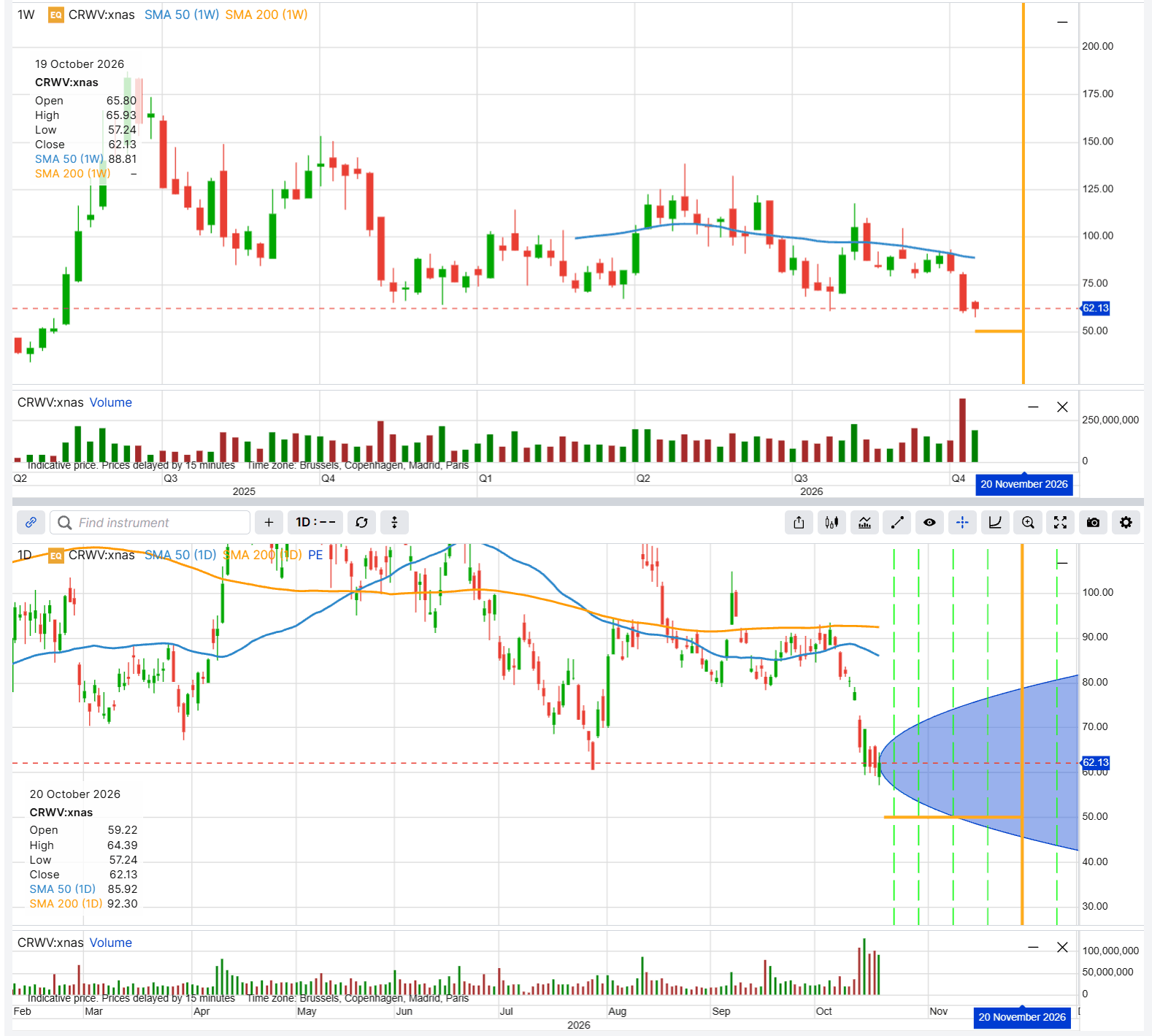Close the weekly volume panel
Viewport: 1152px width, 1036px height.
pos(1062,407)
